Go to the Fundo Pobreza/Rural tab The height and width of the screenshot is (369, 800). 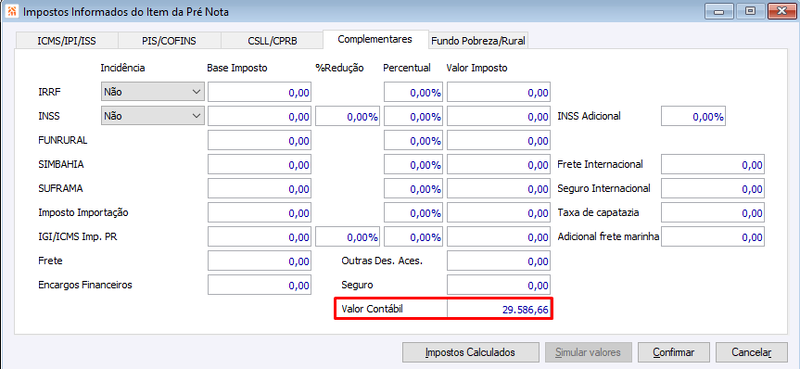(x=478, y=41)
